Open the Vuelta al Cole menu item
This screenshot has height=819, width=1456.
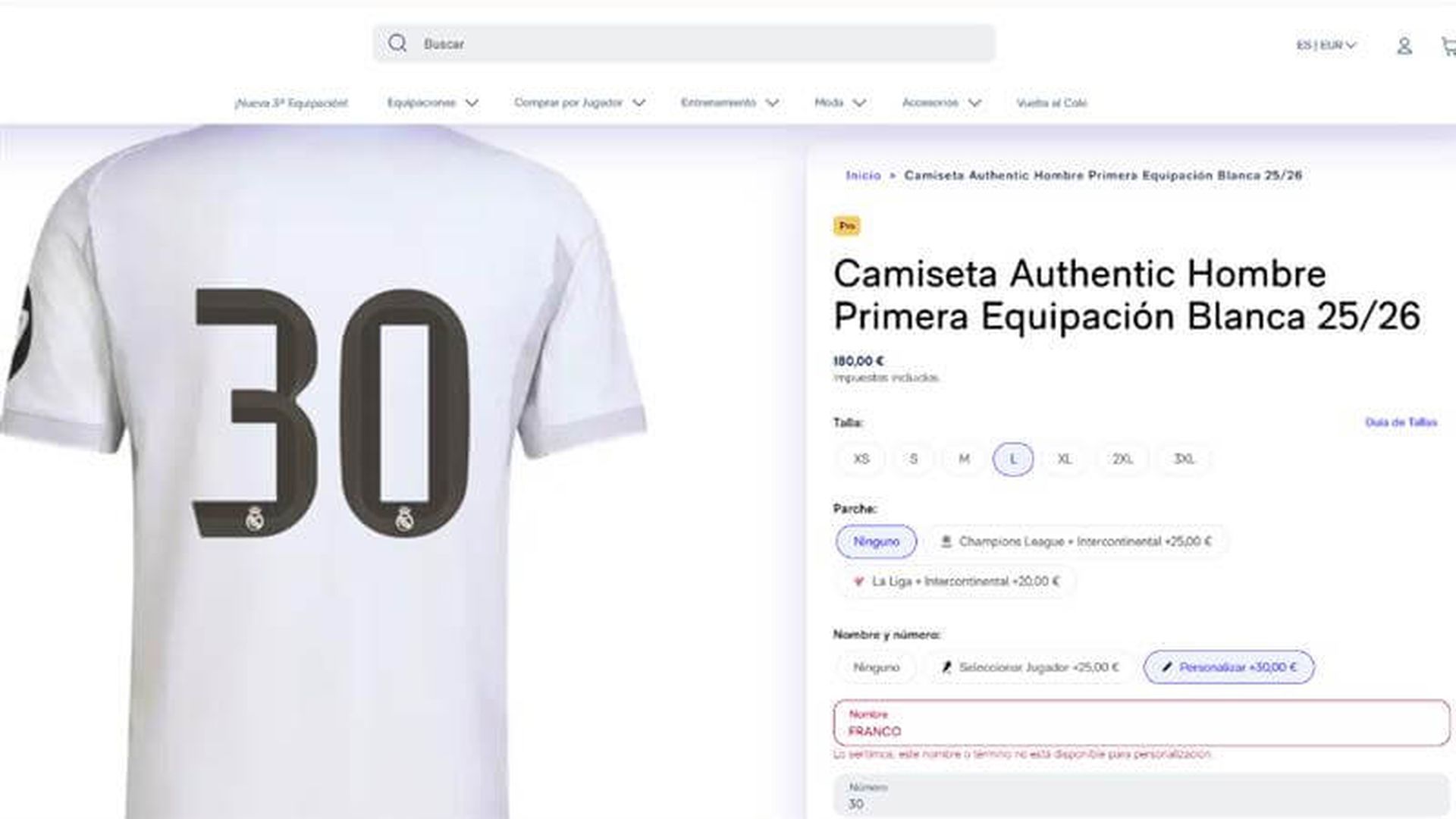1051,102
